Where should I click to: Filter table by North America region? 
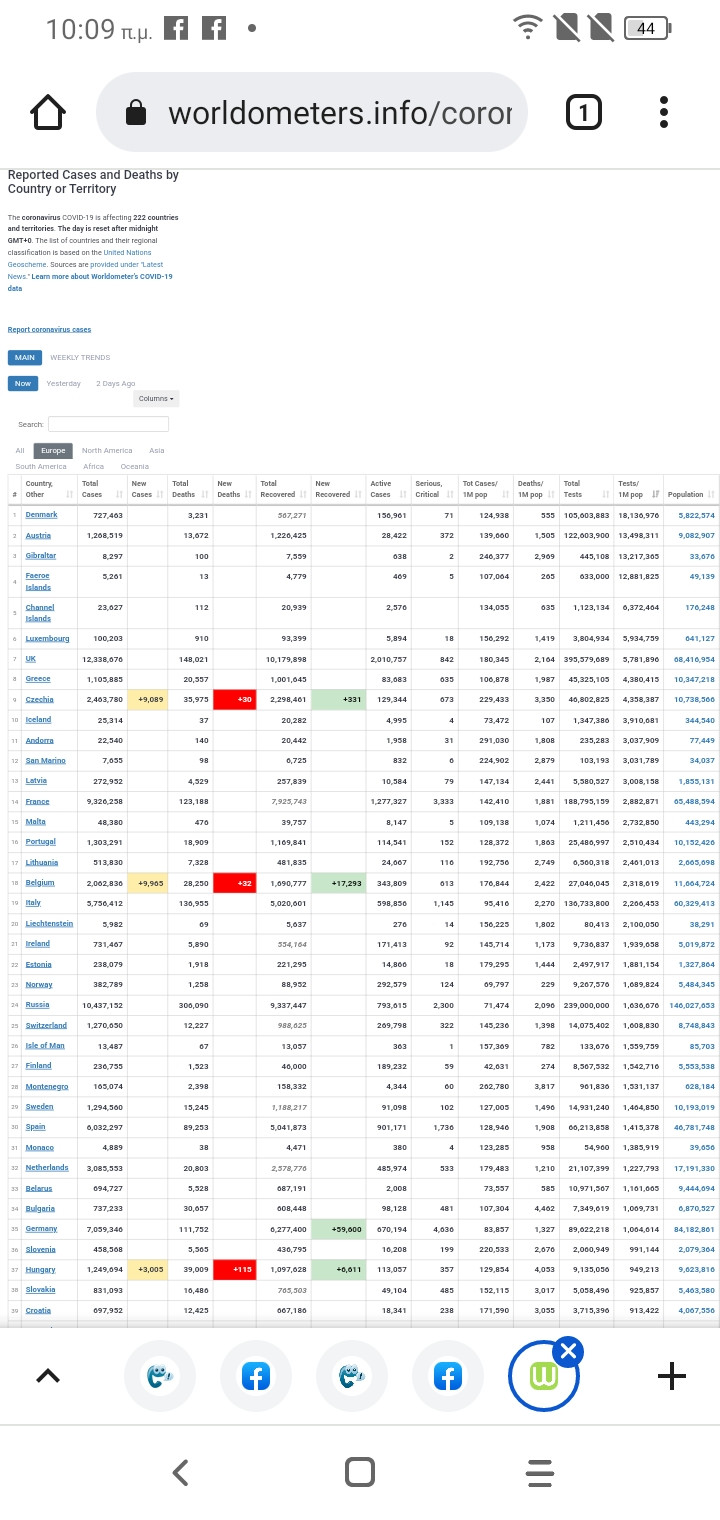(106, 451)
